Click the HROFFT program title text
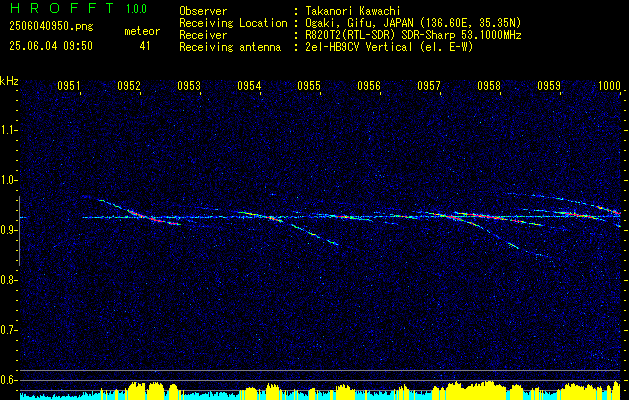Viewport: 629px width, 400px height. [61, 8]
